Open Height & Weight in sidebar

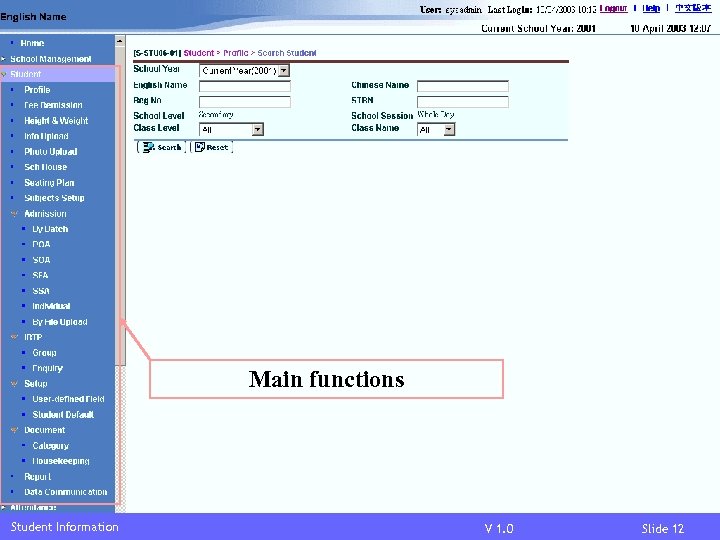(x=56, y=121)
